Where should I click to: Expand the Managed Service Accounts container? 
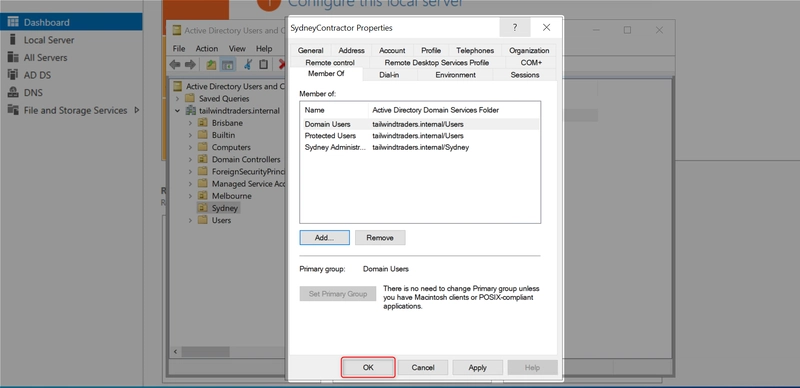tap(190, 184)
